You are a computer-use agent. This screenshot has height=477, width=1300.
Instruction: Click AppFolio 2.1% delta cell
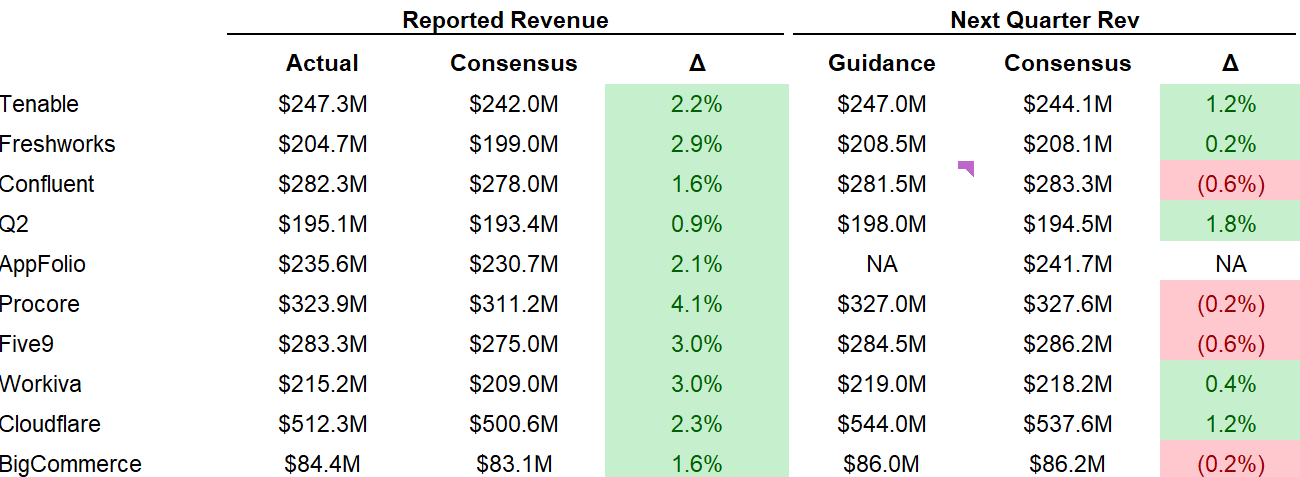coord(697,264)
